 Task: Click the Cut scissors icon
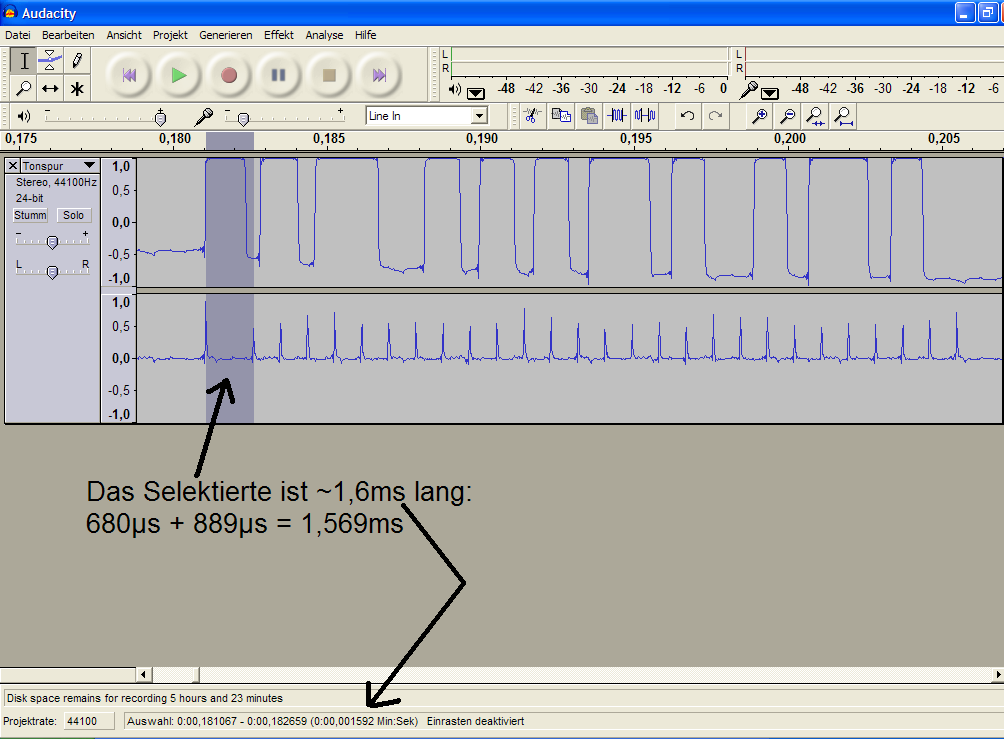(x=532, y=116)
